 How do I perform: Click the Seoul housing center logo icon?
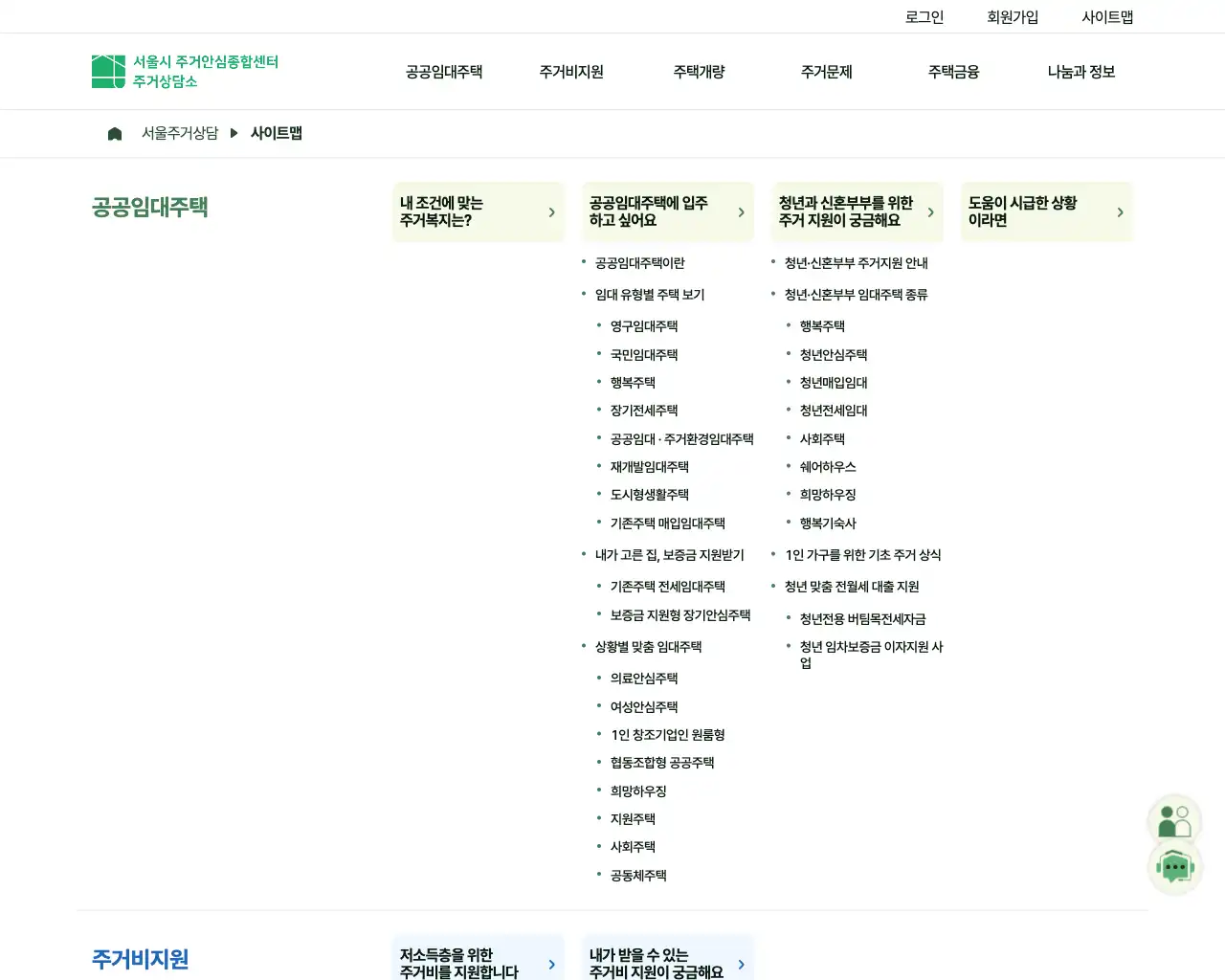107,70
